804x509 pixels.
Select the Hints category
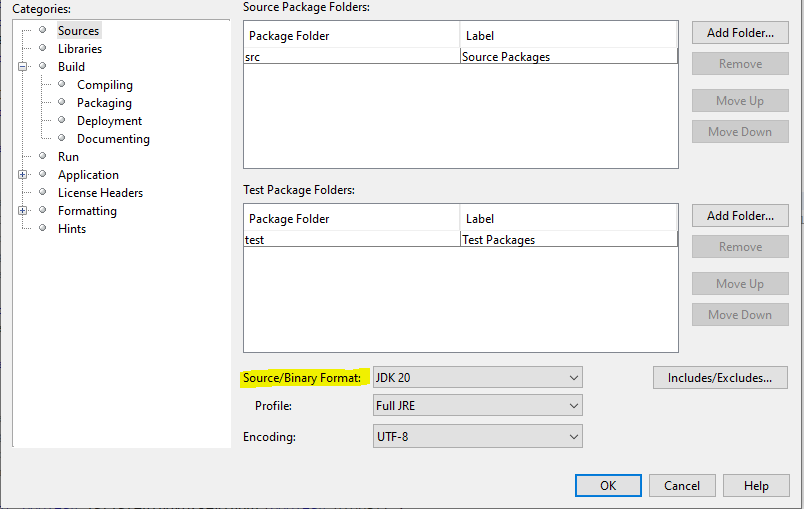click(x=72, y=229)
